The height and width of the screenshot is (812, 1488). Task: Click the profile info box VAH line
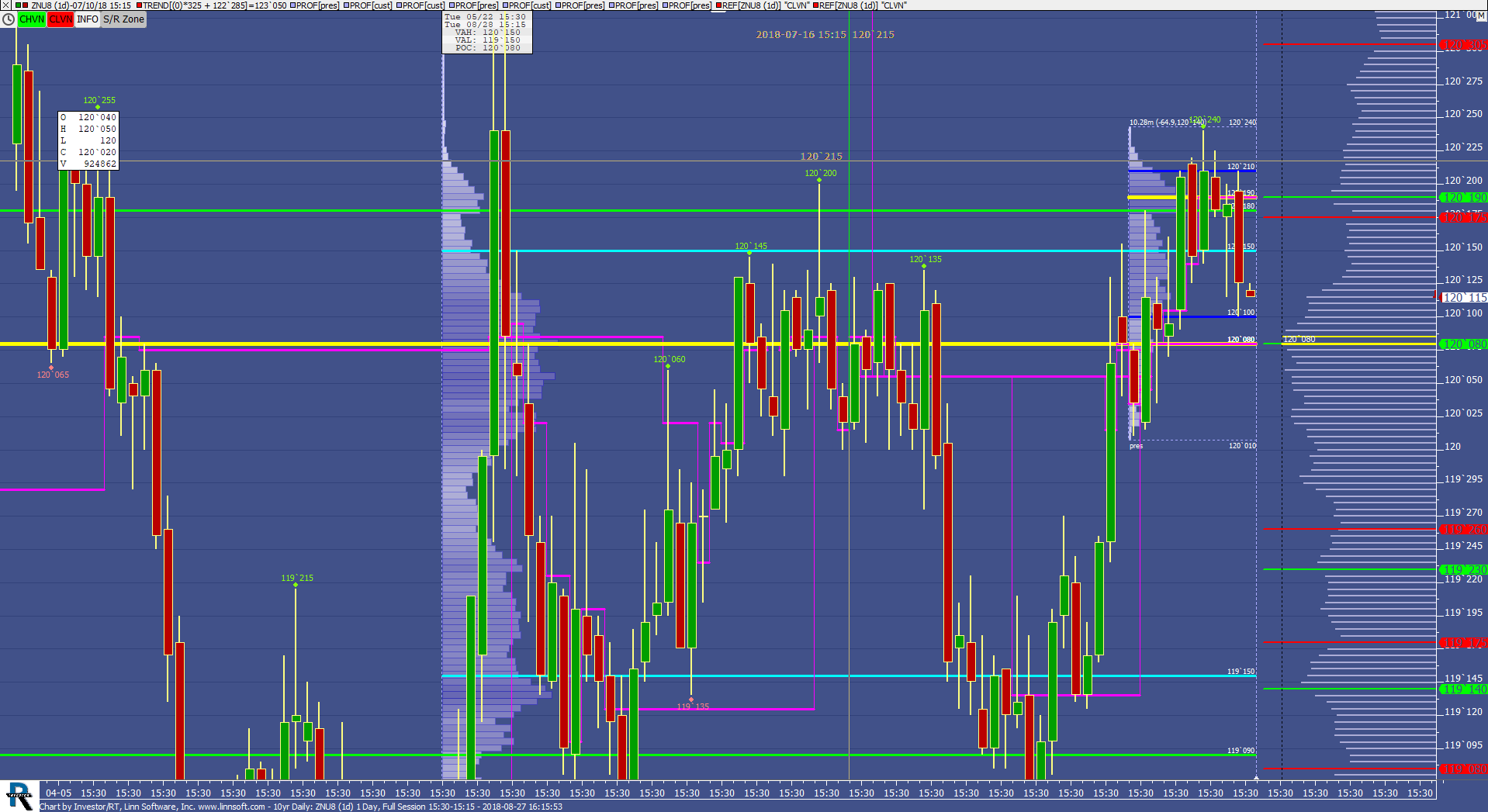488,33
